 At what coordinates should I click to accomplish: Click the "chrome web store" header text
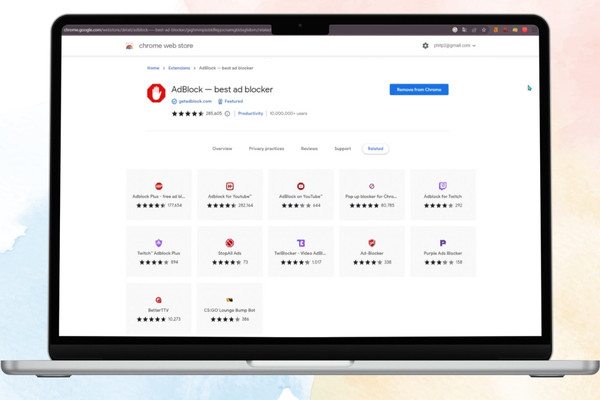coord(166,46)
